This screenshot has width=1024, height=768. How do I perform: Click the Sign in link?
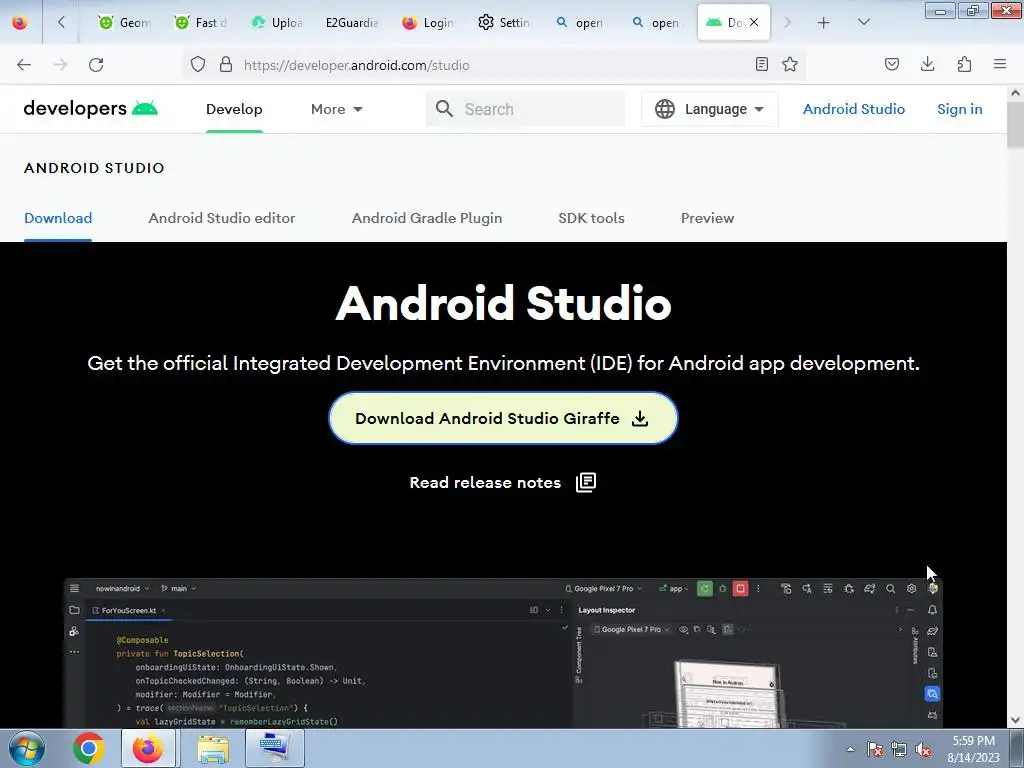959,109
